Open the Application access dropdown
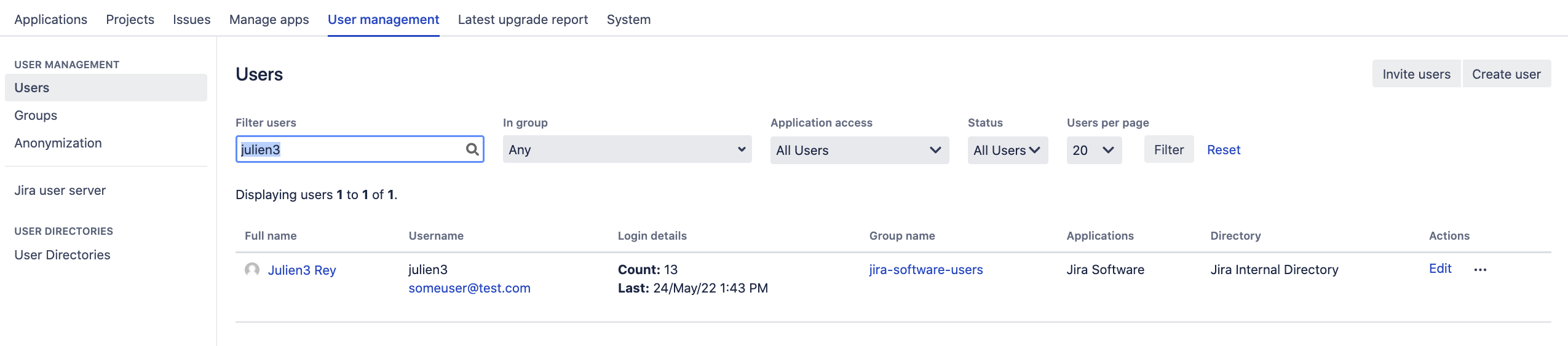Image resolution: width=1568 pixels, height=346 pixels. [x=859, y=150]
